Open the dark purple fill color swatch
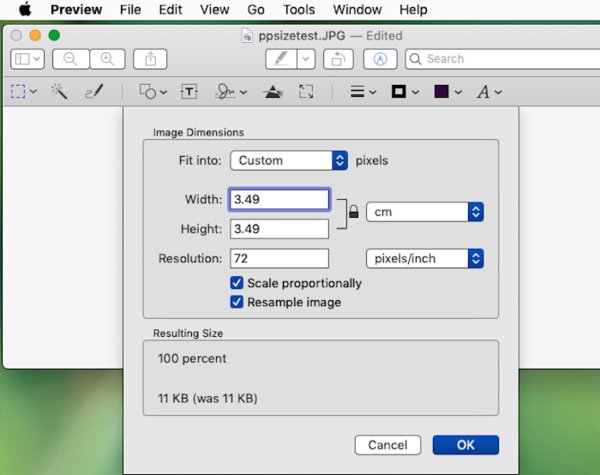 point(446,91)
